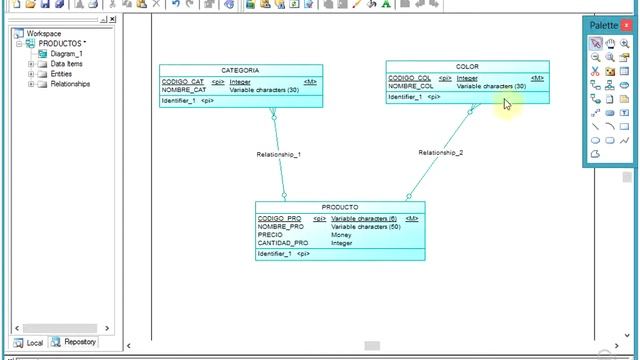
Task: Select the Association Link tool in Palette
Action: (596, 99)
